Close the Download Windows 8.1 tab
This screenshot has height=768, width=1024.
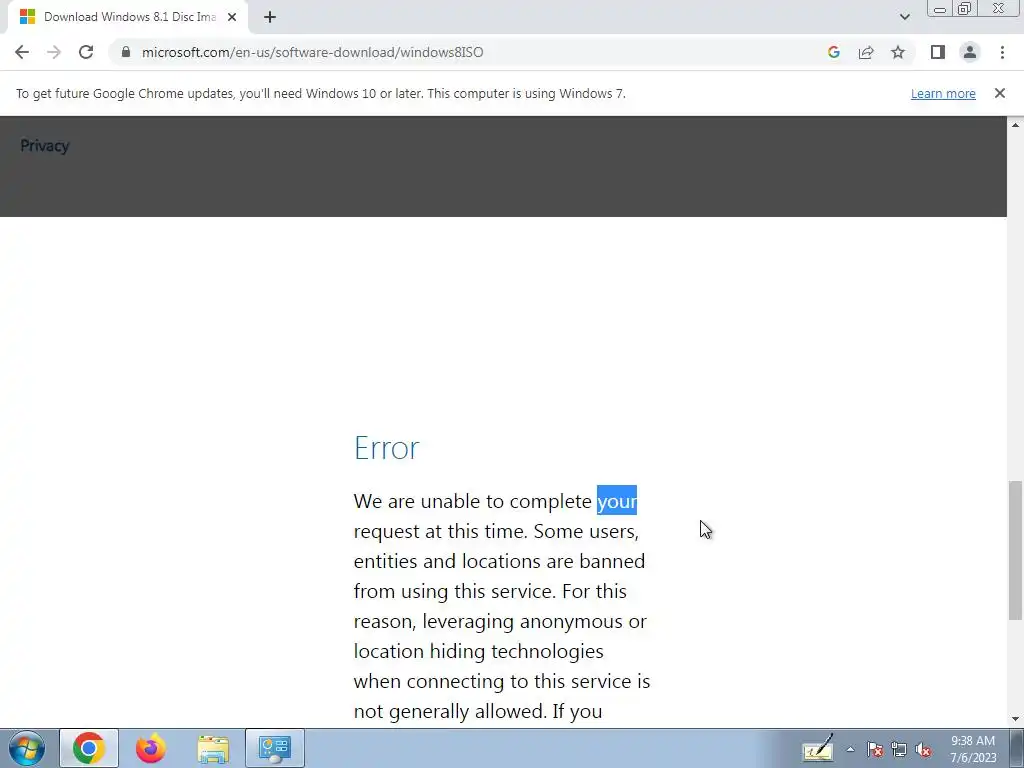click(232, 17)
